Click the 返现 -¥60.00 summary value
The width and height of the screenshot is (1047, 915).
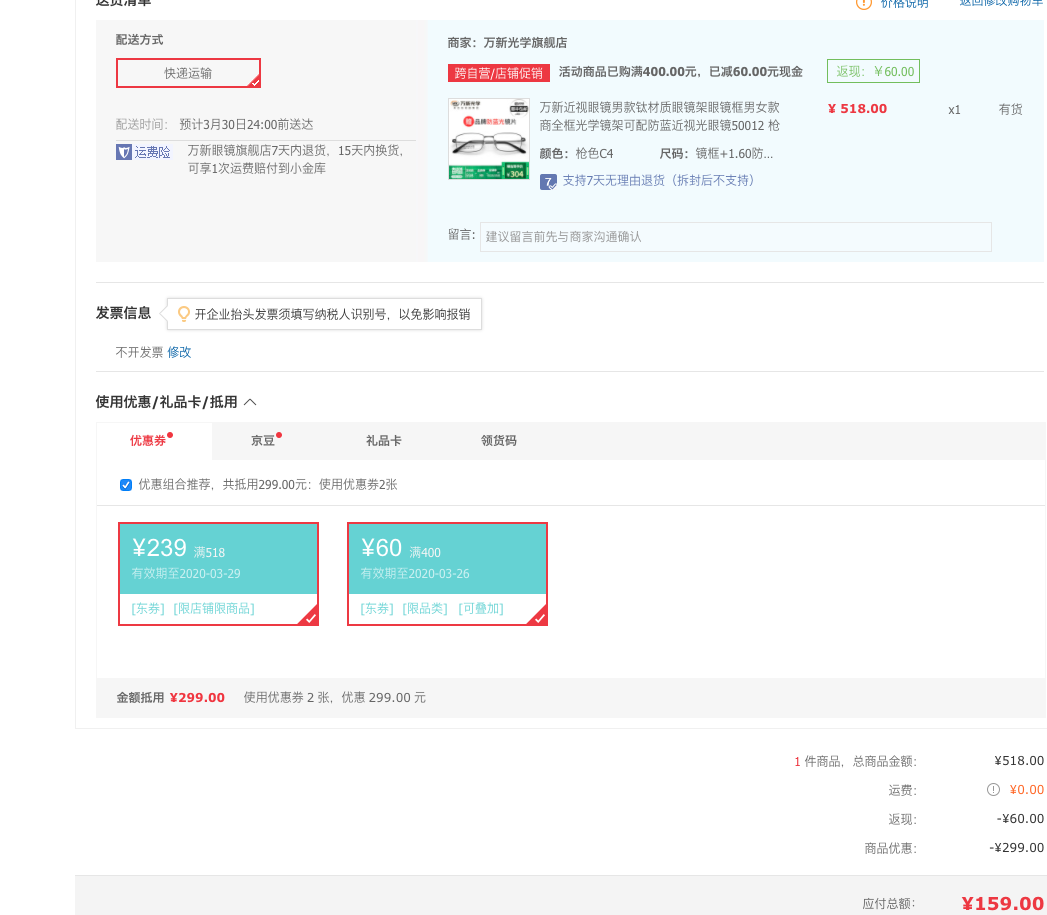coord(1020,819)
